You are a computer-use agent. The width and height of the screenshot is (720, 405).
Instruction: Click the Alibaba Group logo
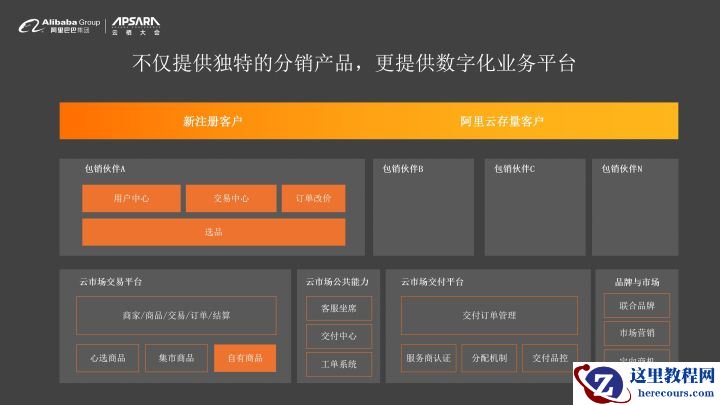[59, 26]
